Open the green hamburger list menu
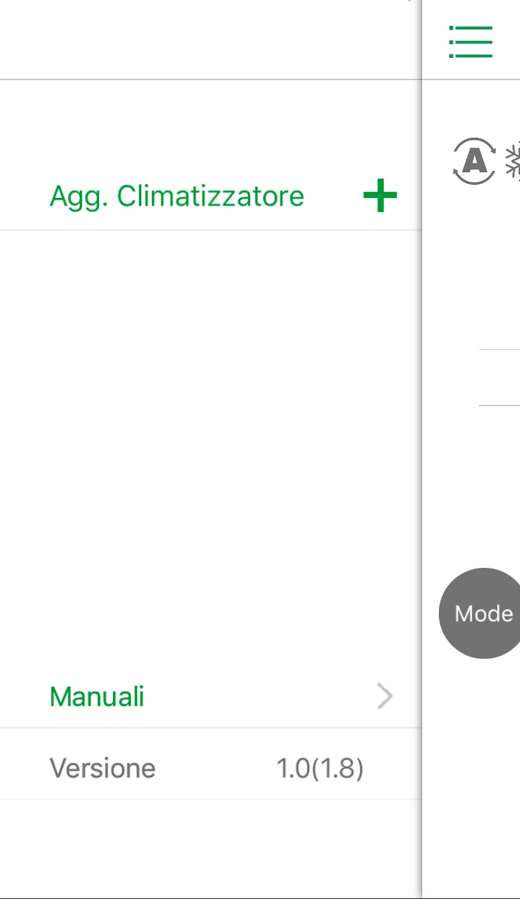520x900 pixels. point(471,42)
